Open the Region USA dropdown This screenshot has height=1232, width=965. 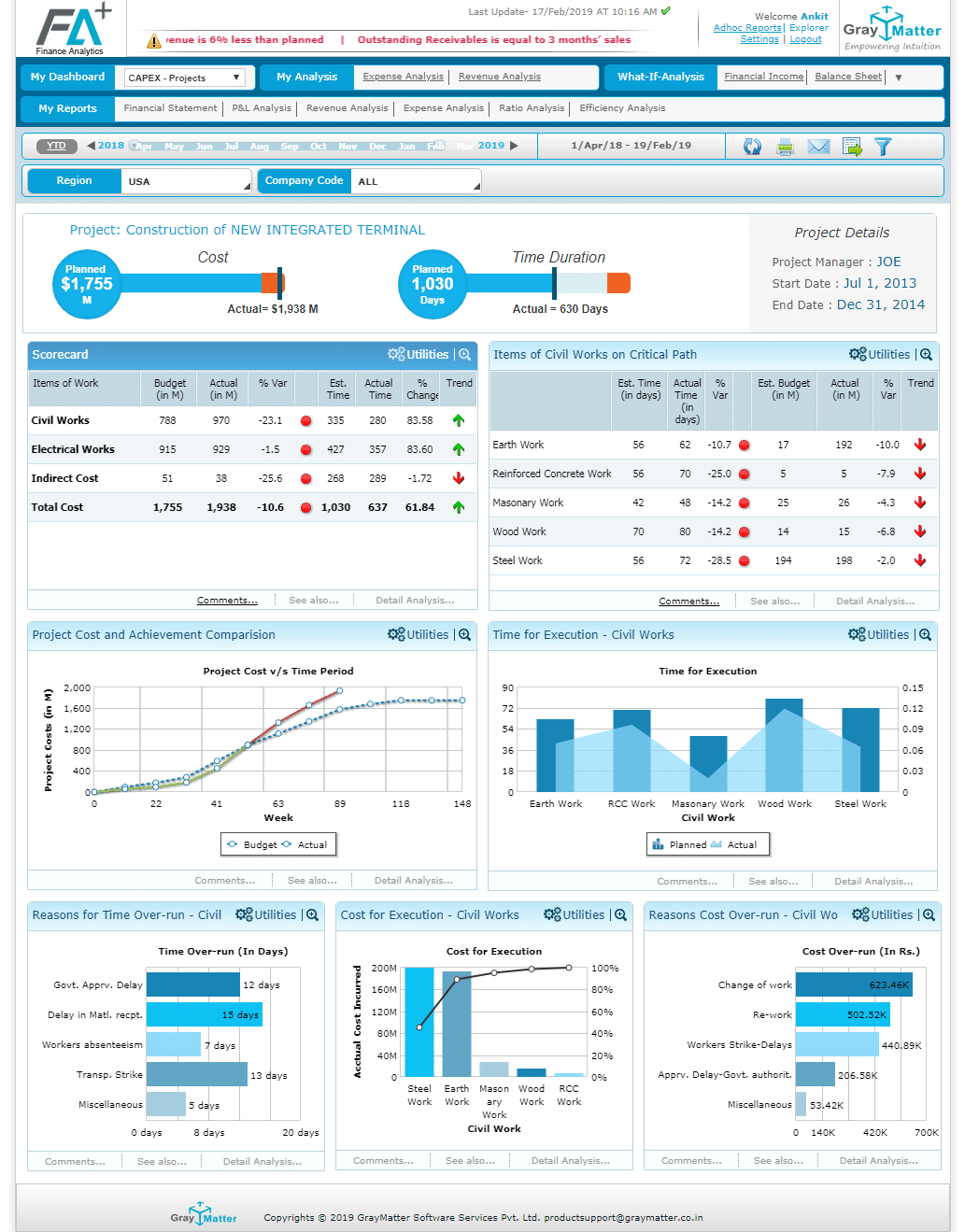[x=186, y=181]
